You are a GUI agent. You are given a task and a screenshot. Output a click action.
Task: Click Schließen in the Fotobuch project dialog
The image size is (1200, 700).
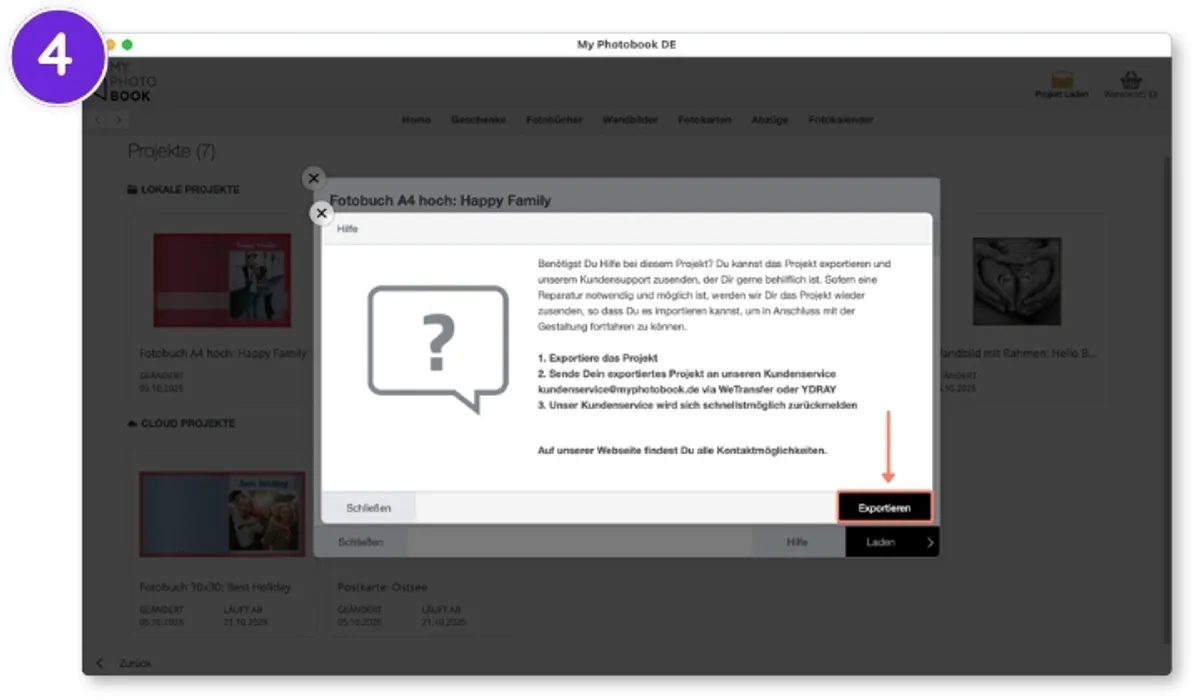pyautogui.click(x=360, y=542)
